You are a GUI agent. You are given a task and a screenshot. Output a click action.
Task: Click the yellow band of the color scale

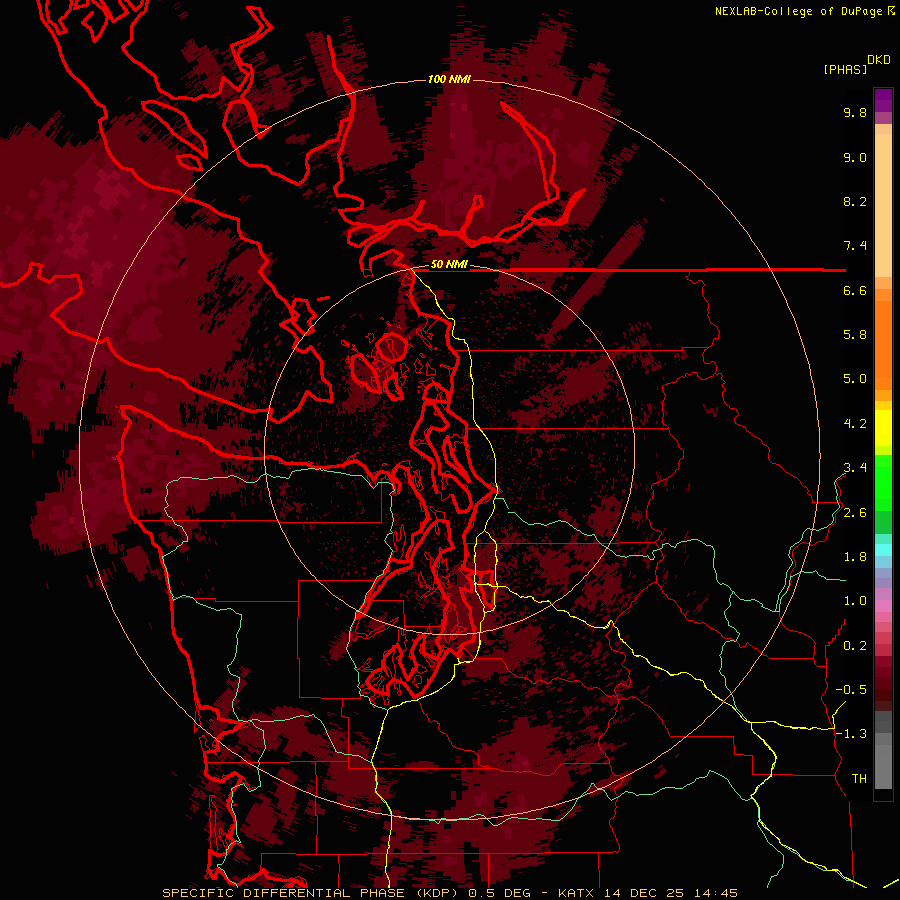tap(883, 428)
